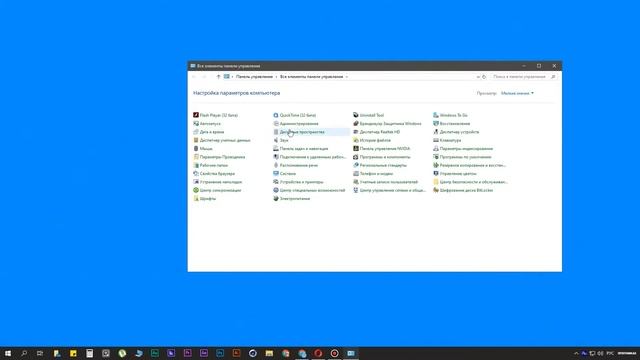Click the Back navigation arrow
Viewport: 640px width, 360px height.
(x=195, y=77)
